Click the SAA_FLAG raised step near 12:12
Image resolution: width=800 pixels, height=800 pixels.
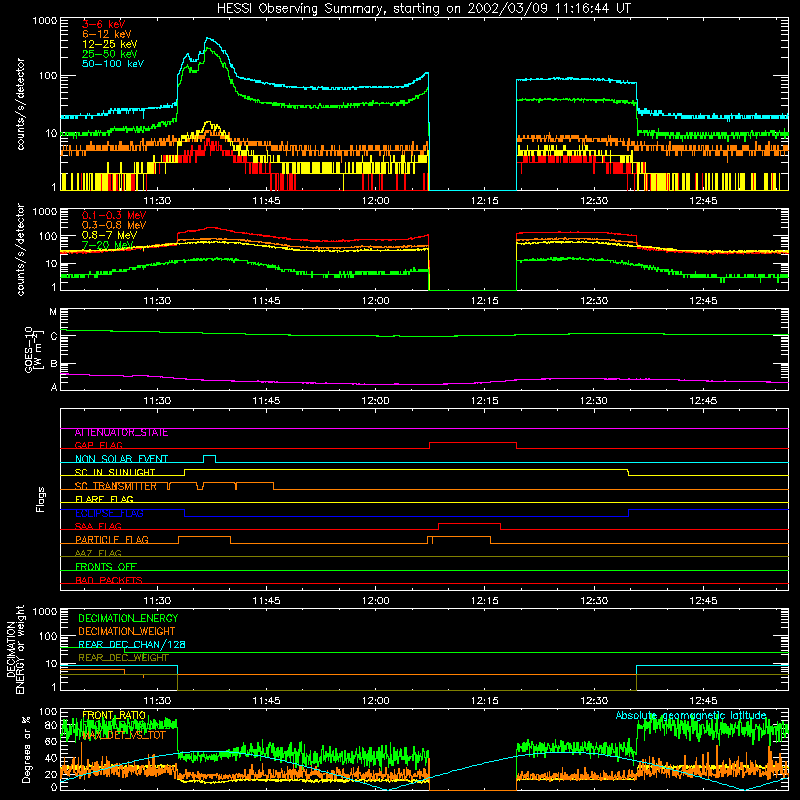pos(469,524)
